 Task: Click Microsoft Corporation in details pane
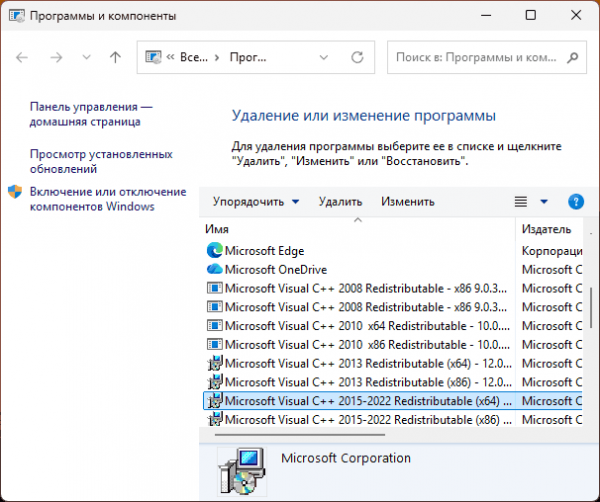(x=346, y=458)
